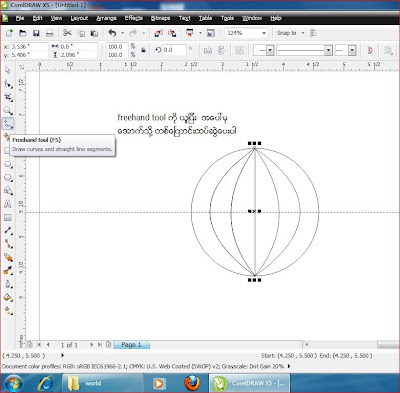
Task: Click the Copy icon
Action: (x=81, y=33)
